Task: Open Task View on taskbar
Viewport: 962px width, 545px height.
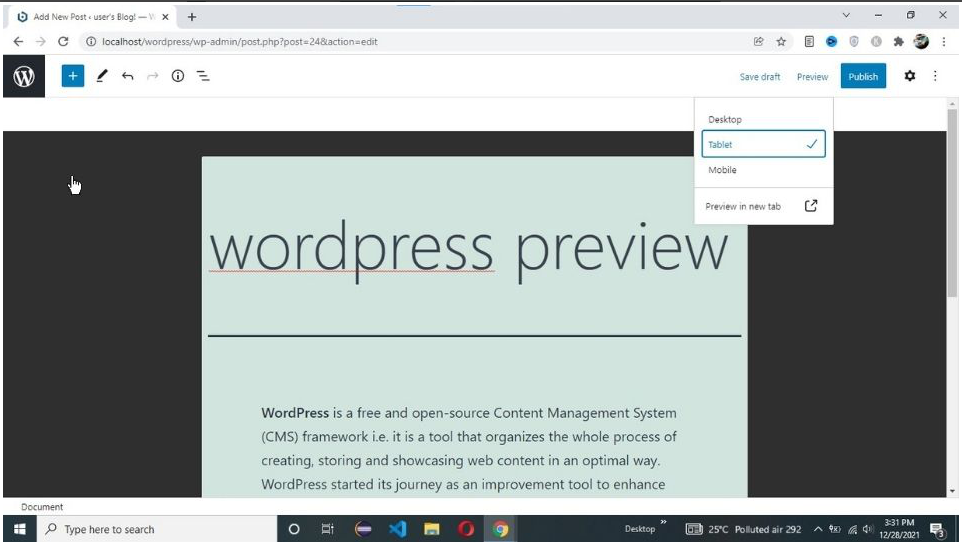Action: pyautogui.click(x=328, y=529)
